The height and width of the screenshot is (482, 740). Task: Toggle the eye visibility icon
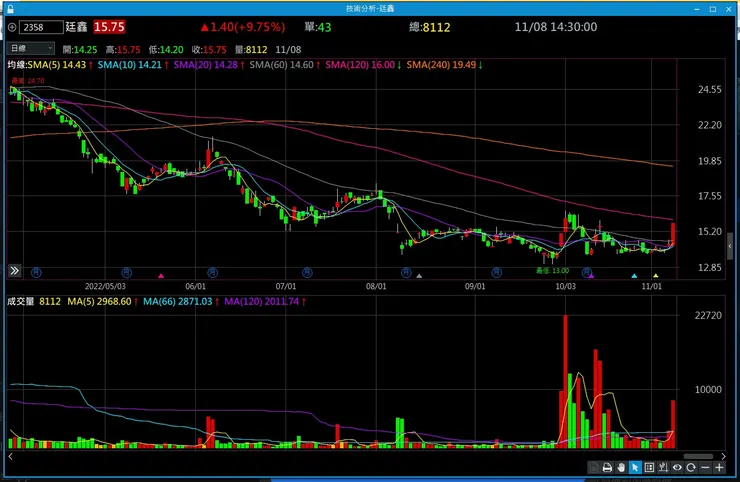677,467
